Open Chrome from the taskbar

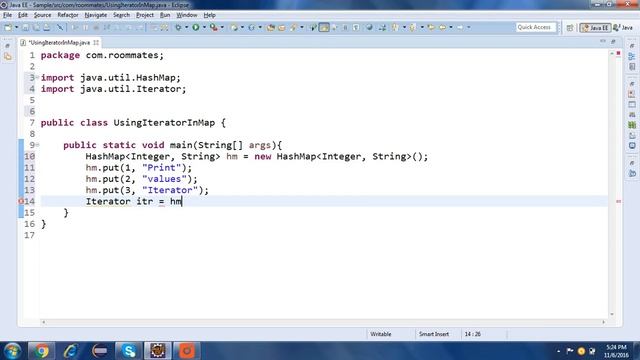[x=41, y=351]
